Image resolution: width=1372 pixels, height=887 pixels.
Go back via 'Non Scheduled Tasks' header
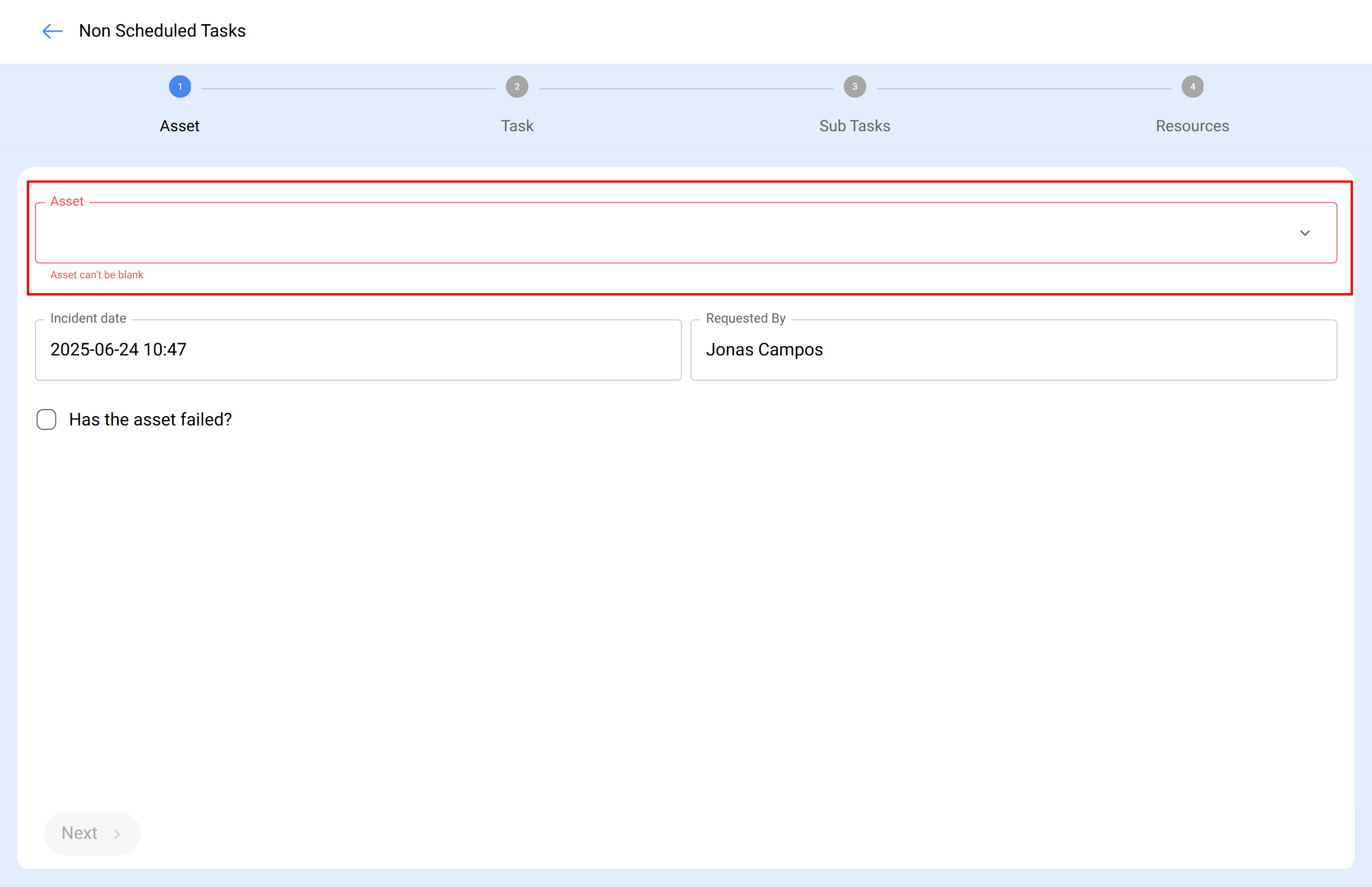pyautogui.click(x=162, y=31)
